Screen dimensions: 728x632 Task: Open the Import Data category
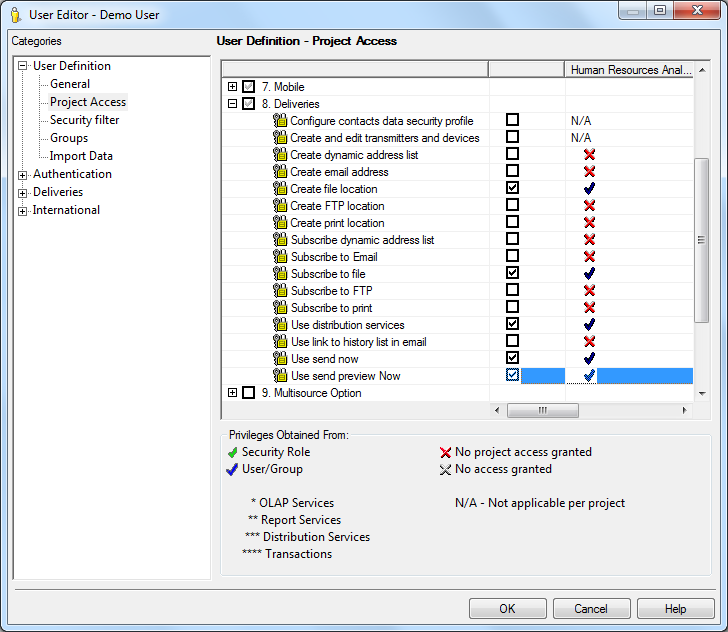(x=81, y=156)
